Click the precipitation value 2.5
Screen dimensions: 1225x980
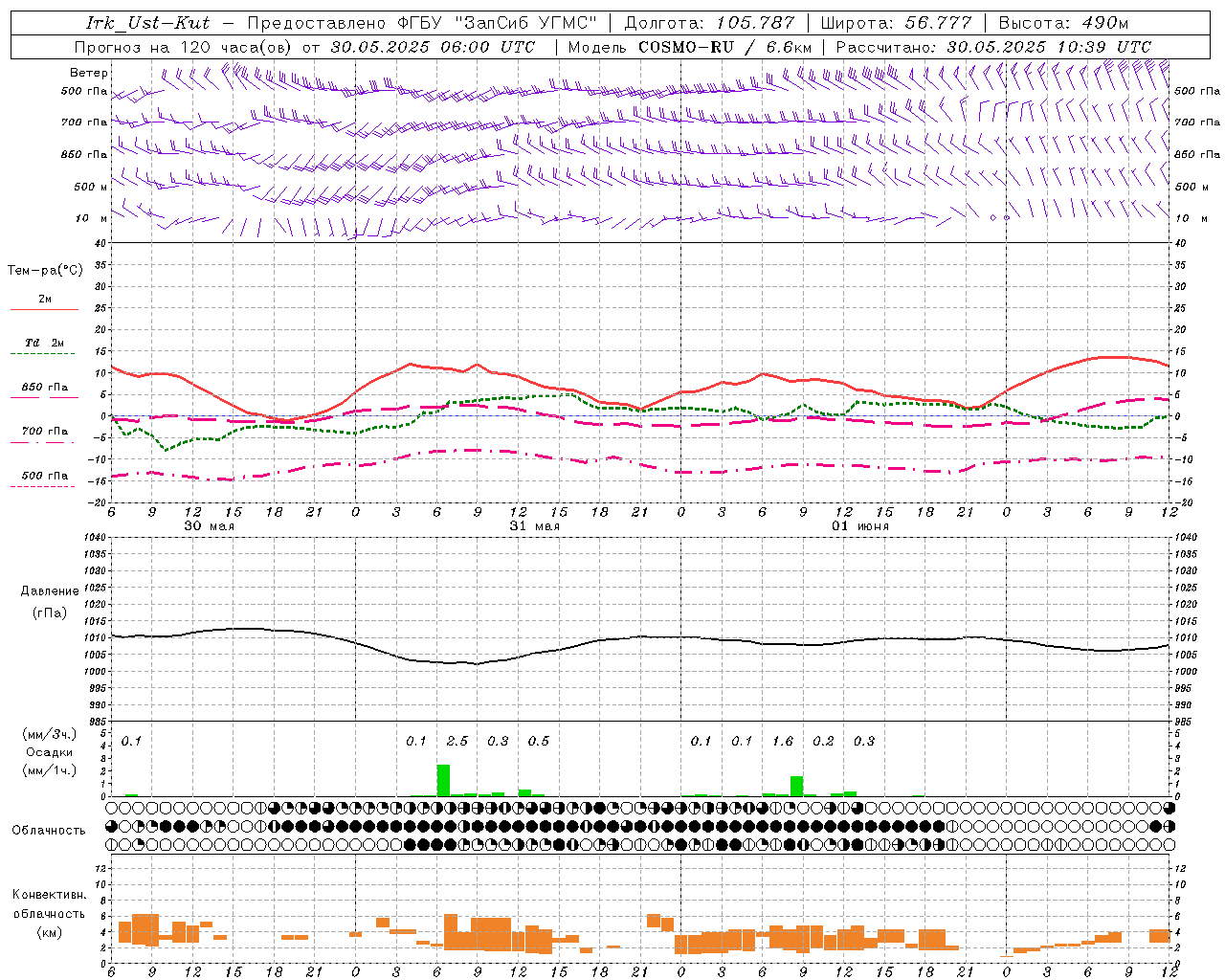pyautogui.click(x=457, y=742)
